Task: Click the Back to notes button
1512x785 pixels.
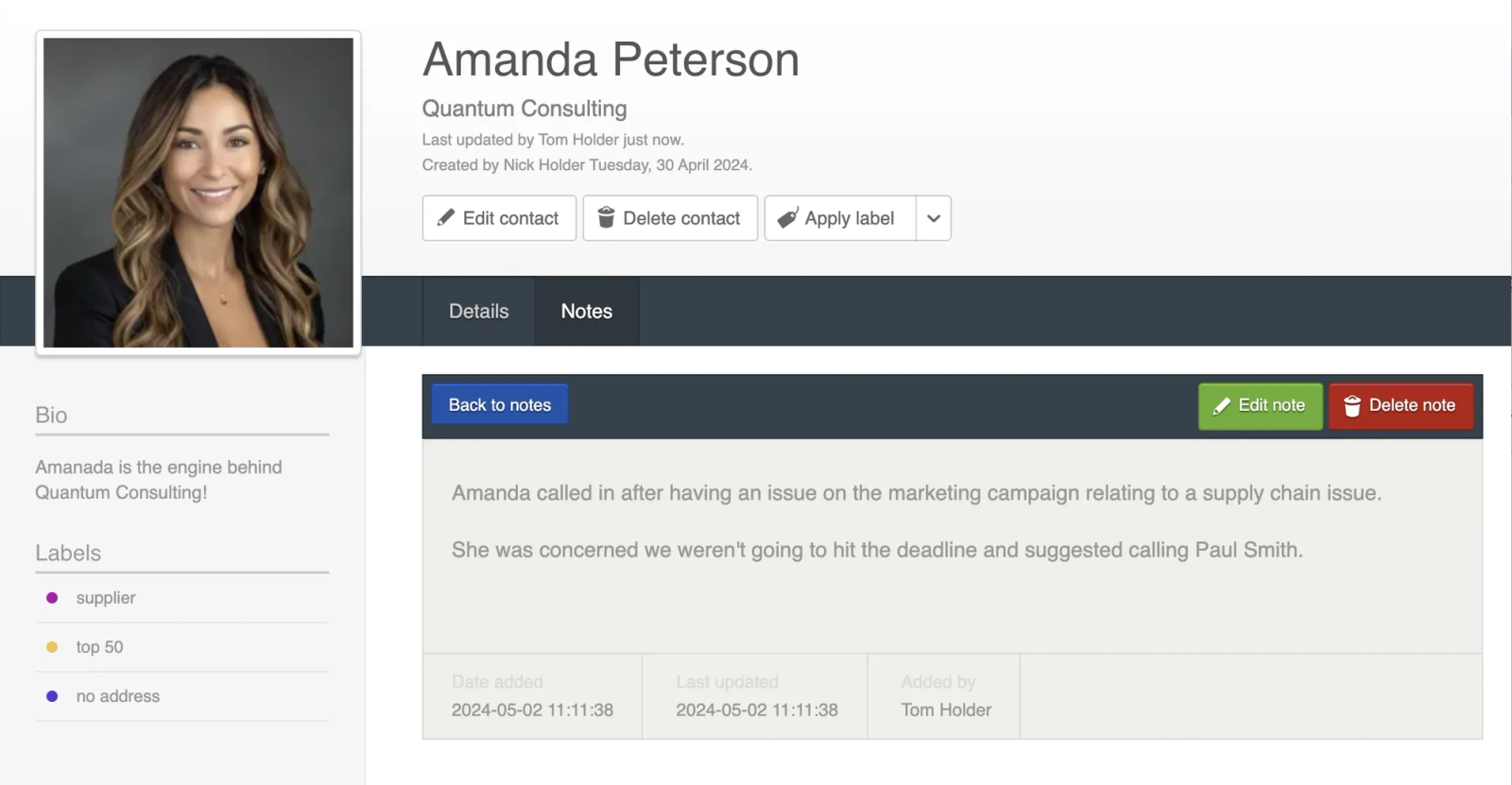Action: tap(499, 404)
